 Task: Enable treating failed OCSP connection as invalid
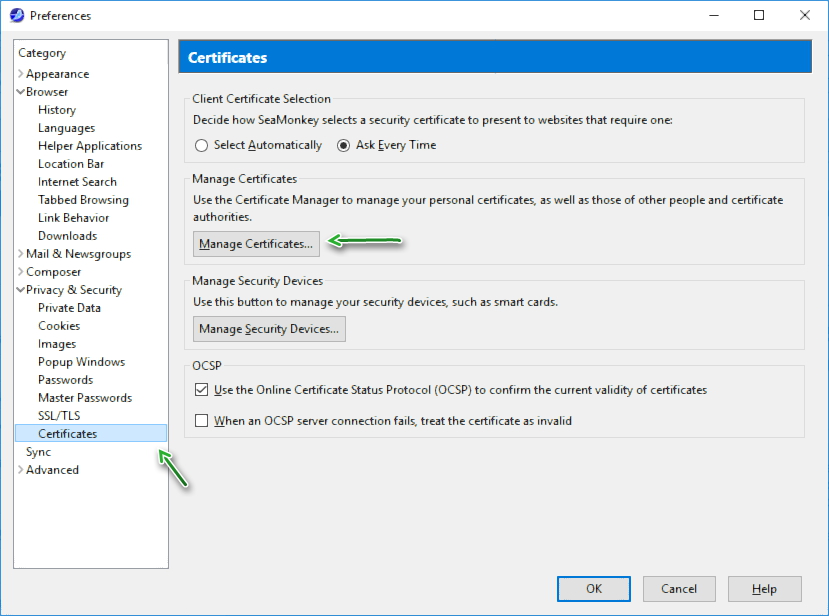(202, 421)
